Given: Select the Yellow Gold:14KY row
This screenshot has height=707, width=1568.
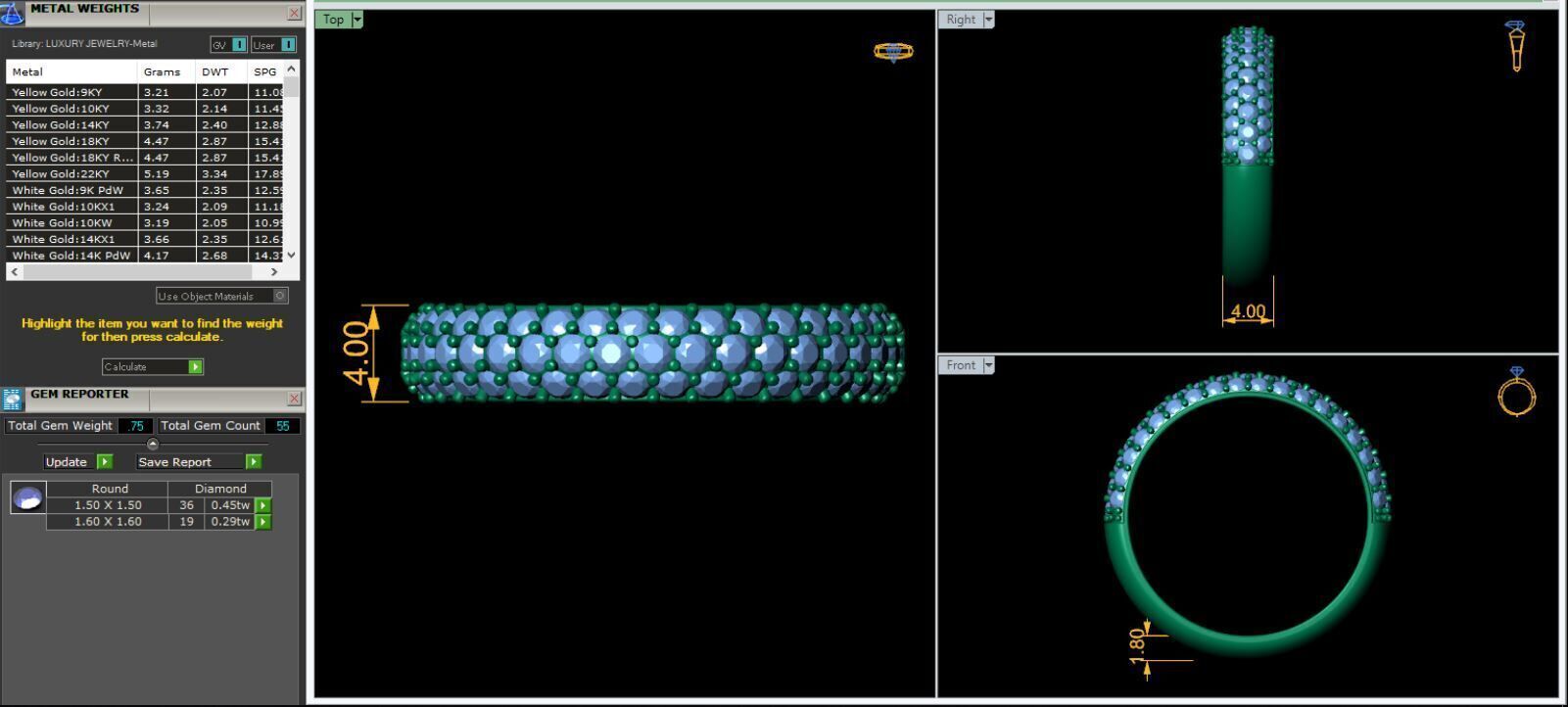Looking at the screenshot, I should tap(145, 124).
